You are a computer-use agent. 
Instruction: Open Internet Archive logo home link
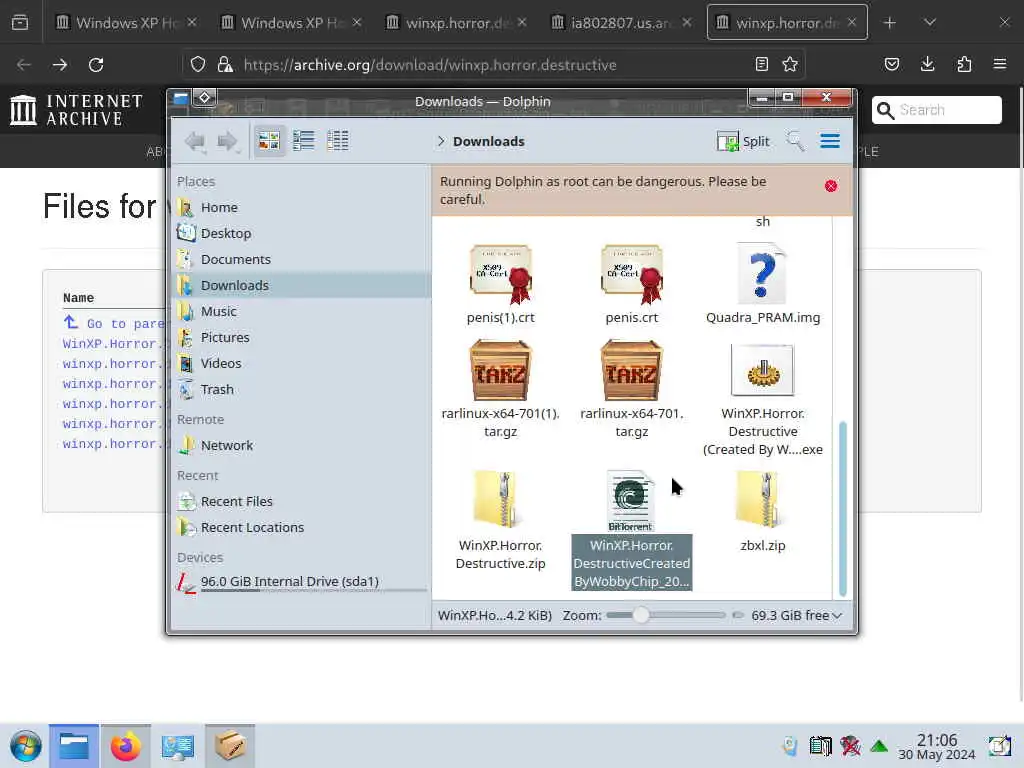coord(76,110)
